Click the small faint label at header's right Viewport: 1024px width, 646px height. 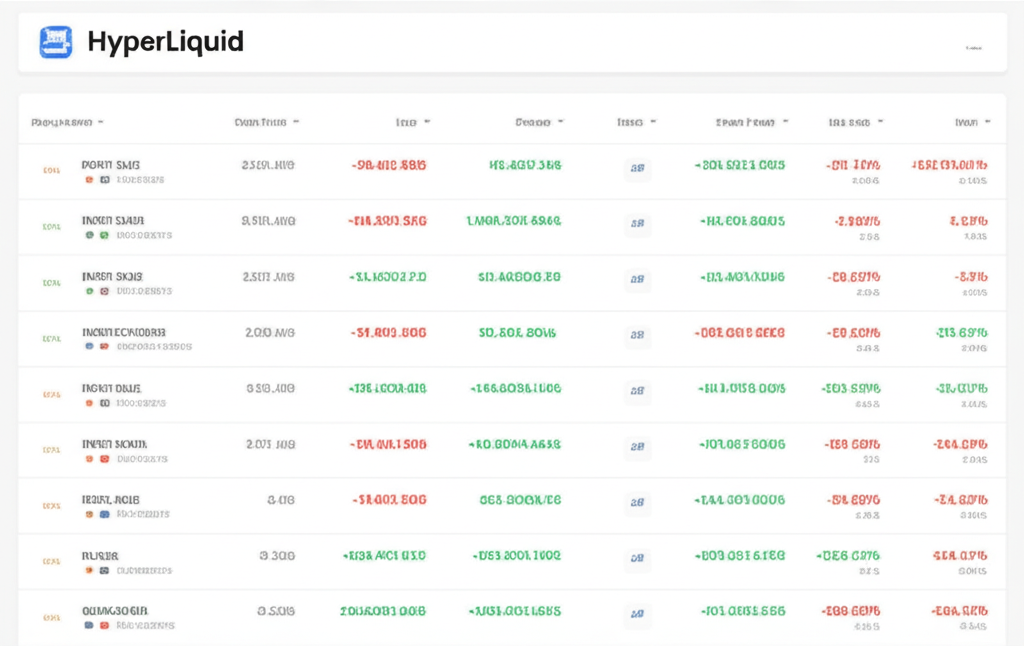(x=974, y=48)
